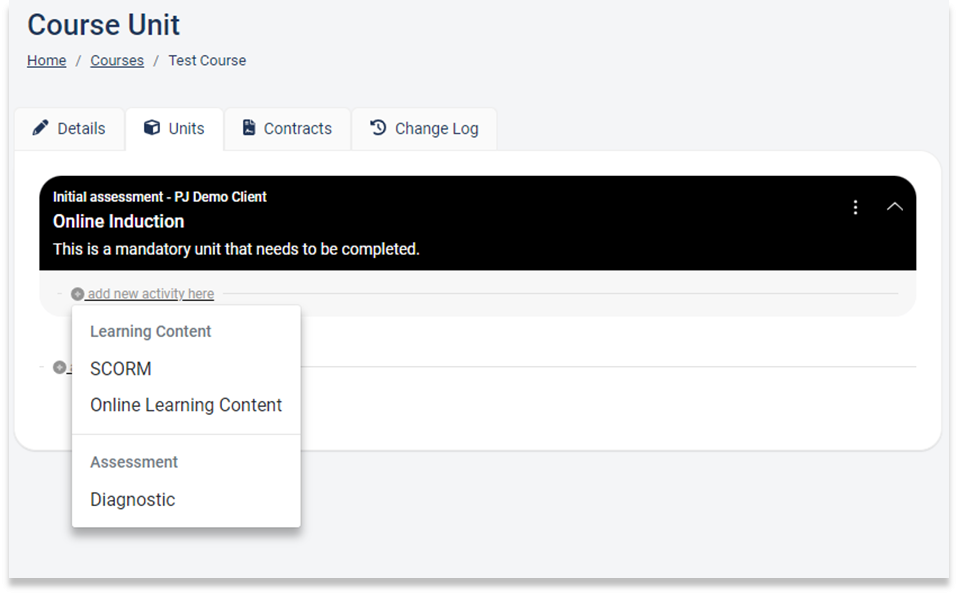Choose Online Learning Content option
The height and width of the screenshot is (595, 958).
click(x=186, y=405)
